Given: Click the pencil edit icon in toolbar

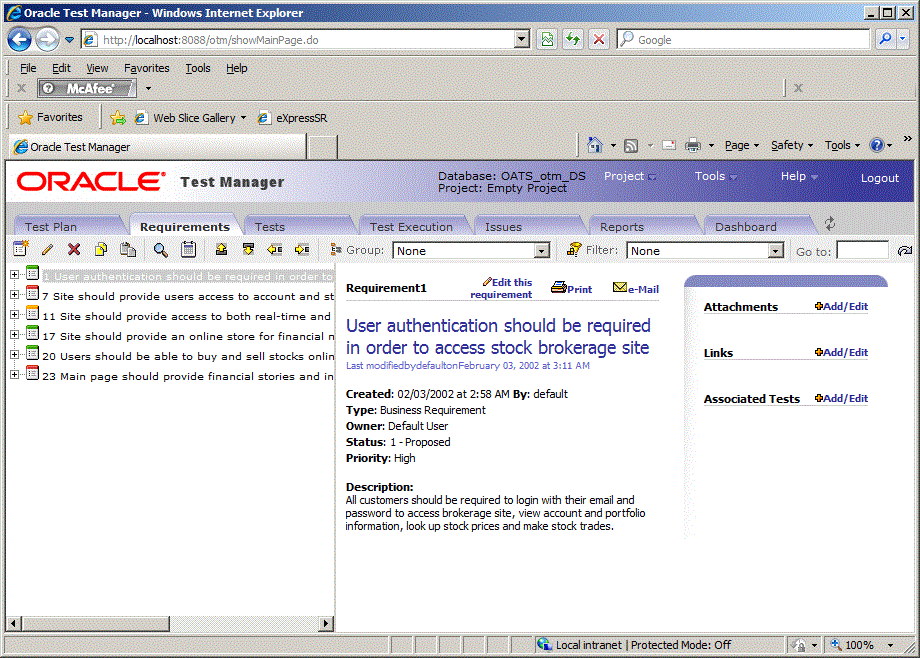Looking at the screenshot, I should [x=47, y=249].
